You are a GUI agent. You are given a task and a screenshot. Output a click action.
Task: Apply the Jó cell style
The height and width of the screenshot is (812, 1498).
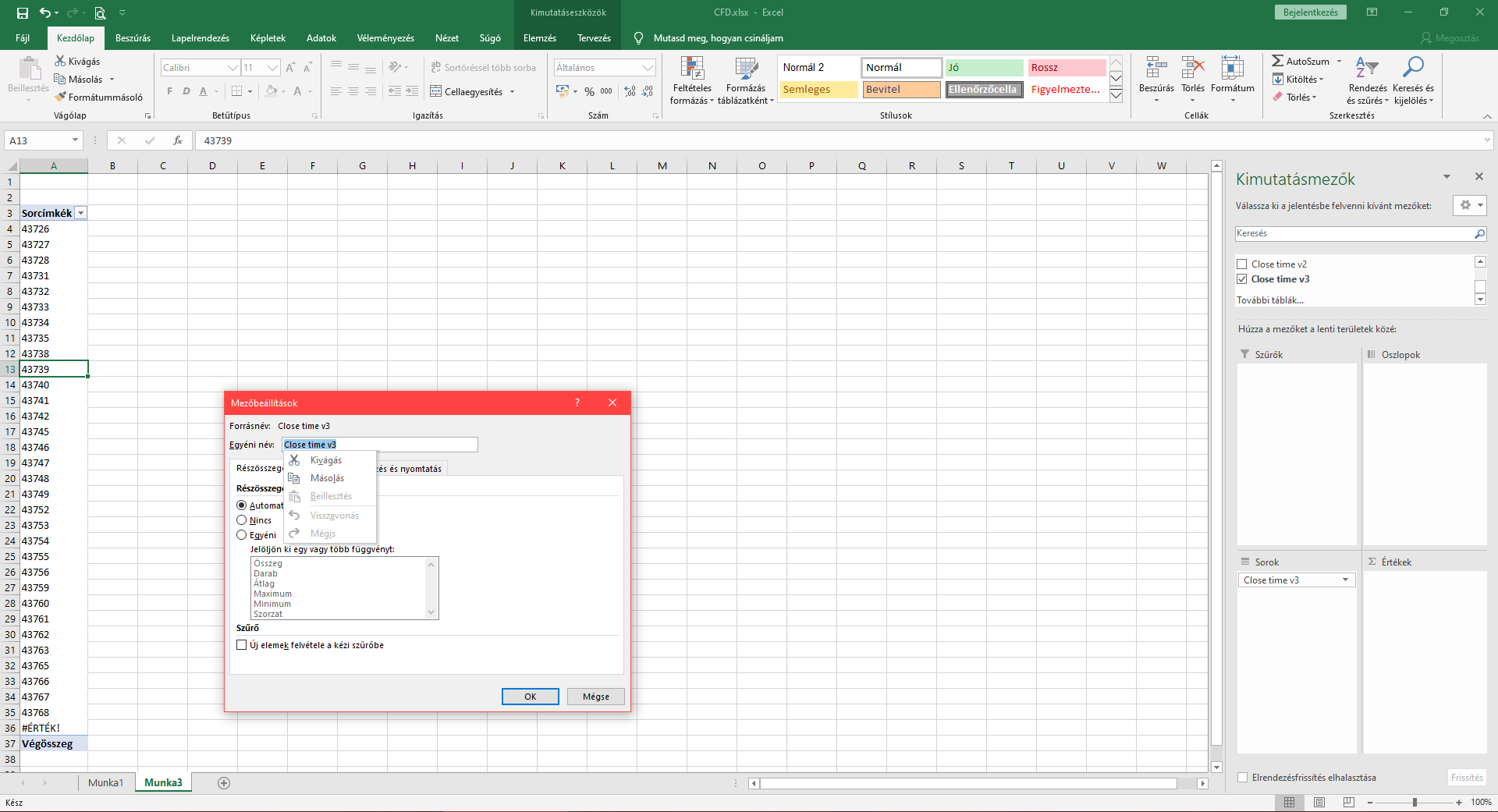(x=985, y=68)
